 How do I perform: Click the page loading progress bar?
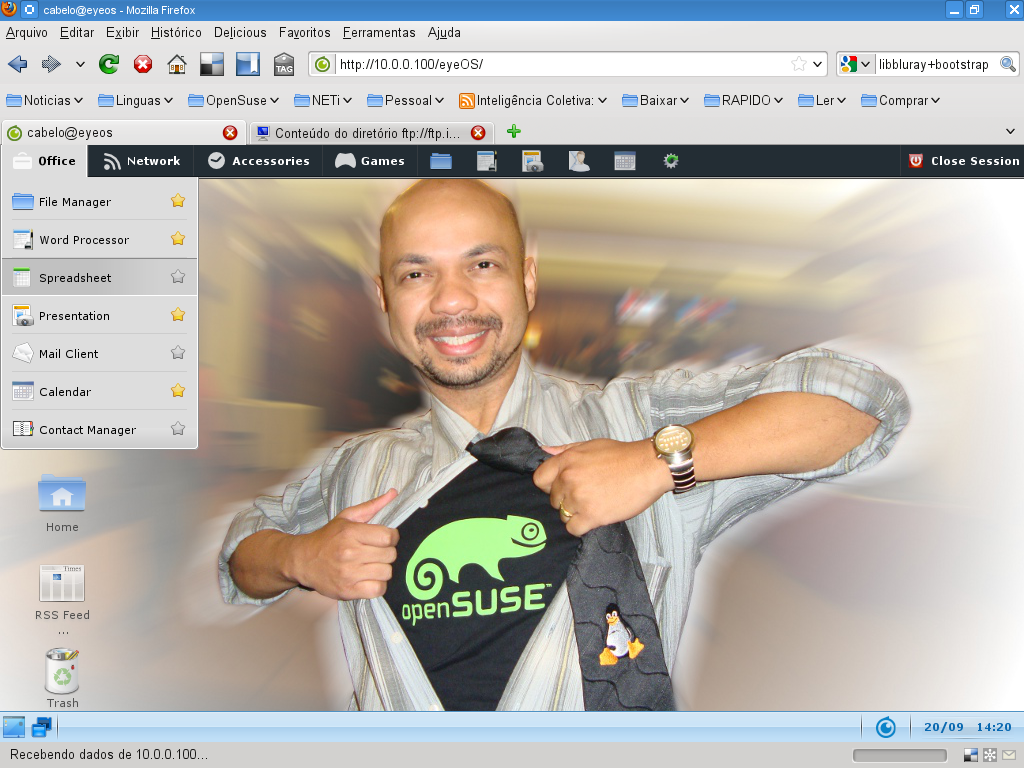point(900,755)
